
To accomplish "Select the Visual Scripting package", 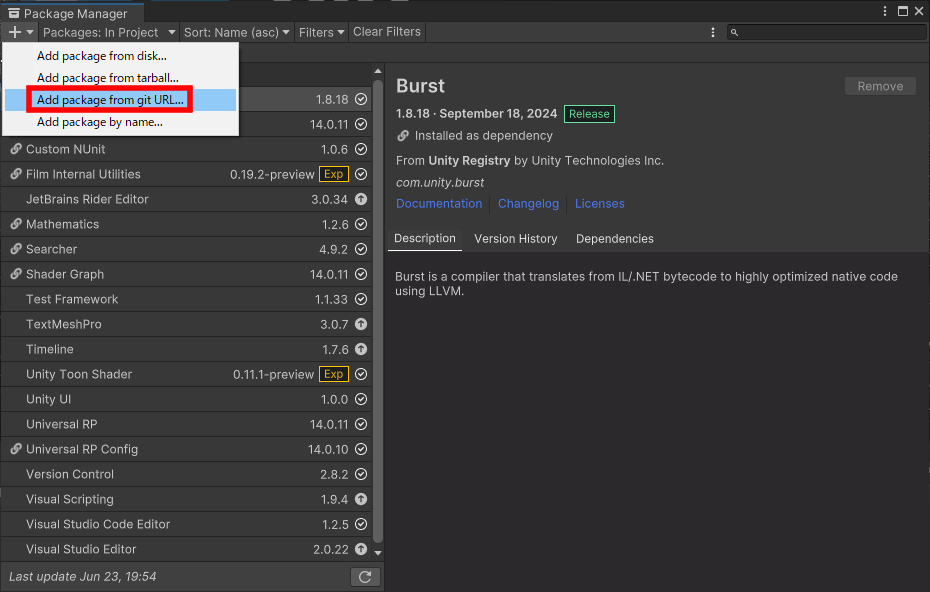I will click(186, 499).
